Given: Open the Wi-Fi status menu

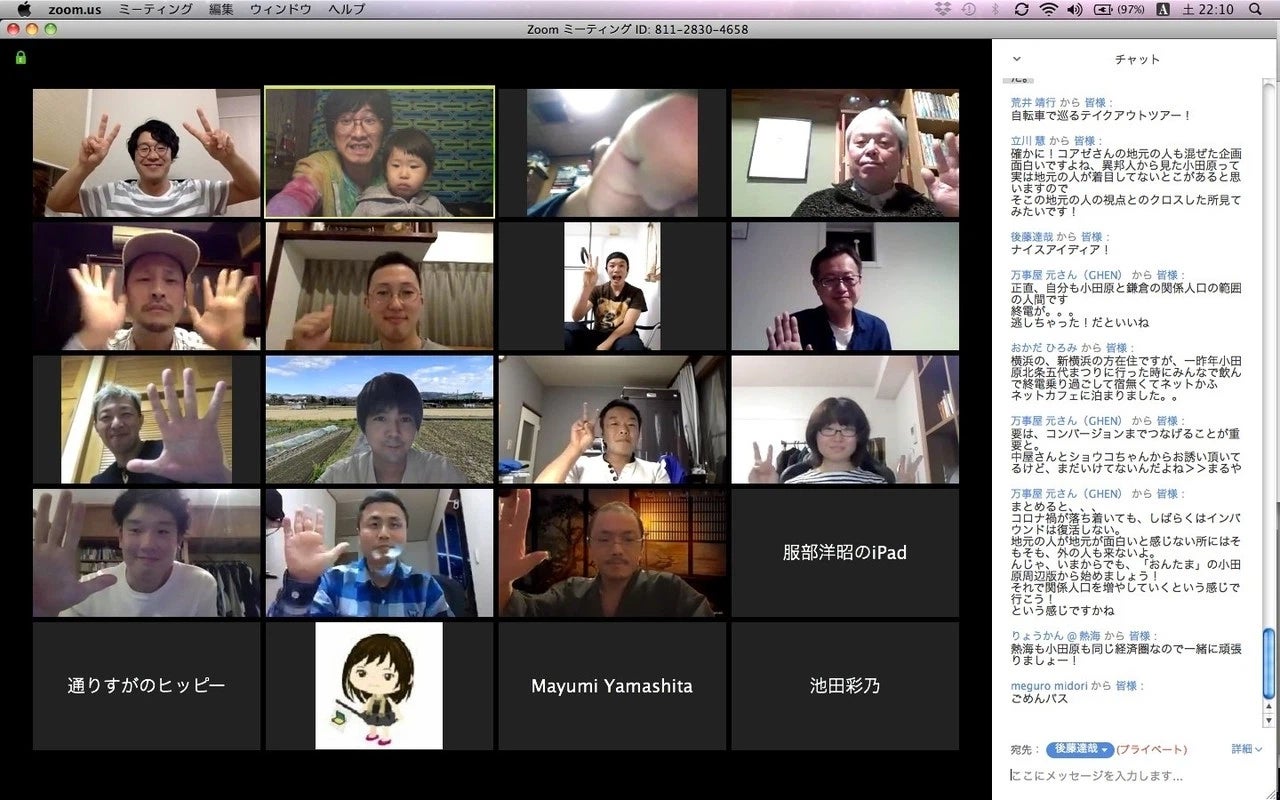Looking at the screenshot, I should click(x=1048, y=9).
